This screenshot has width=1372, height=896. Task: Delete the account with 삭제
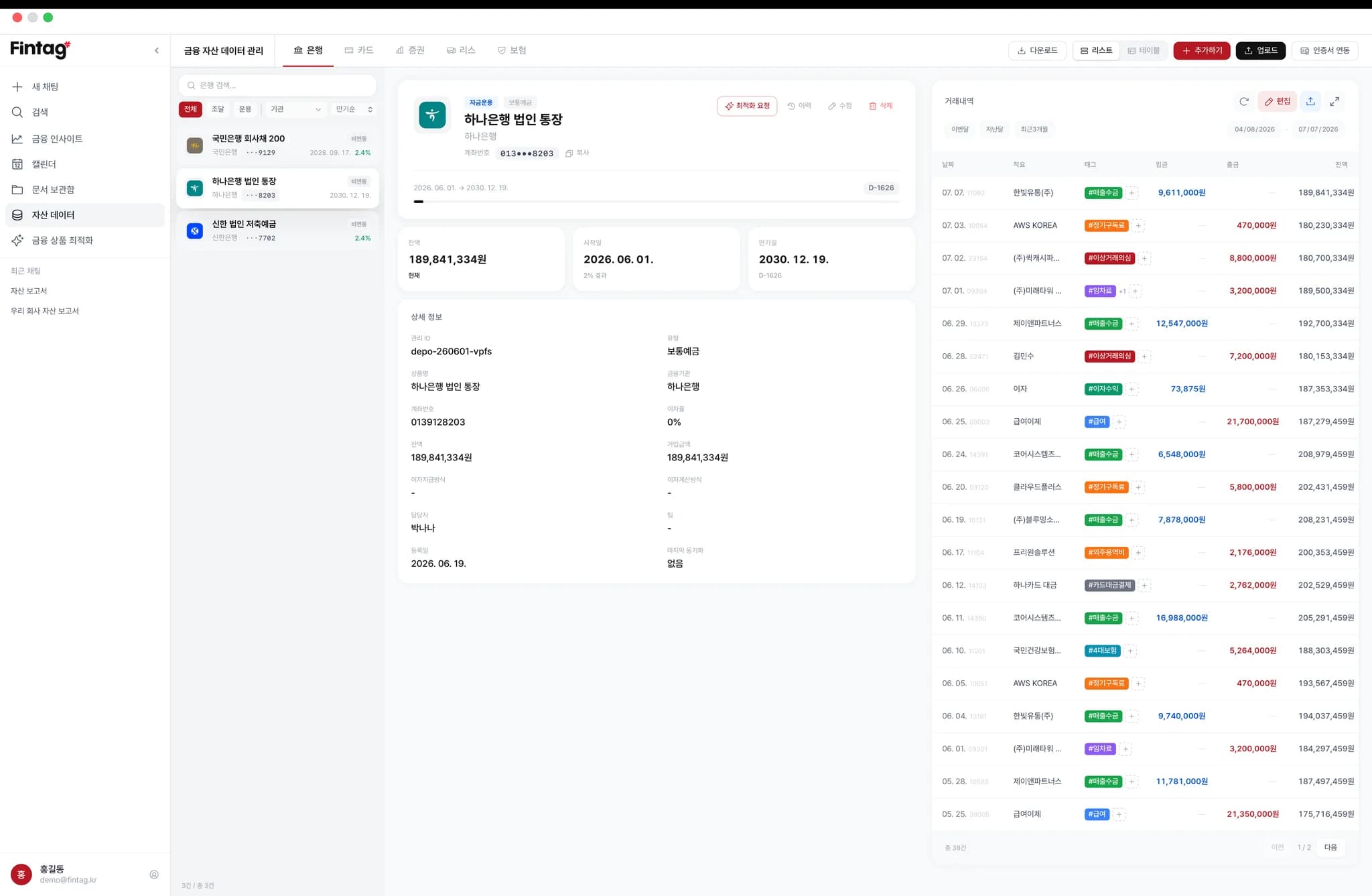pos(881,106)
